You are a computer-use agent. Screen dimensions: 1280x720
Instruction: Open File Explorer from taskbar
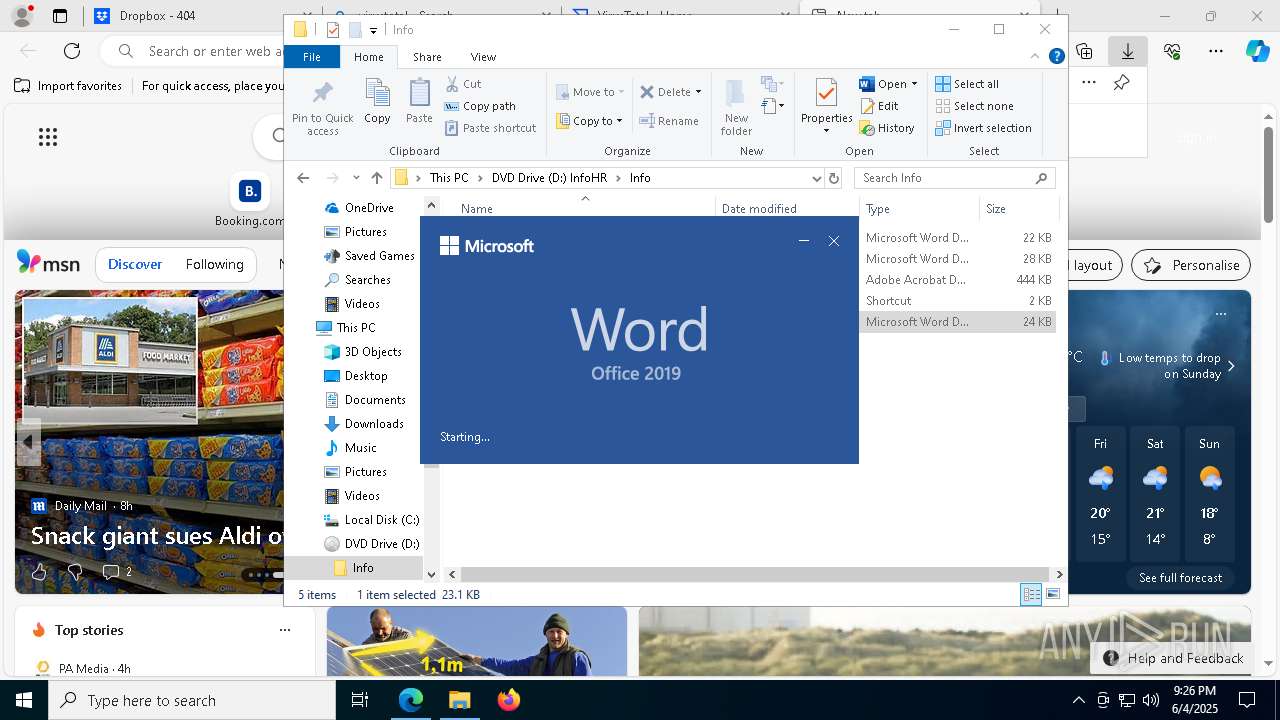459,700
